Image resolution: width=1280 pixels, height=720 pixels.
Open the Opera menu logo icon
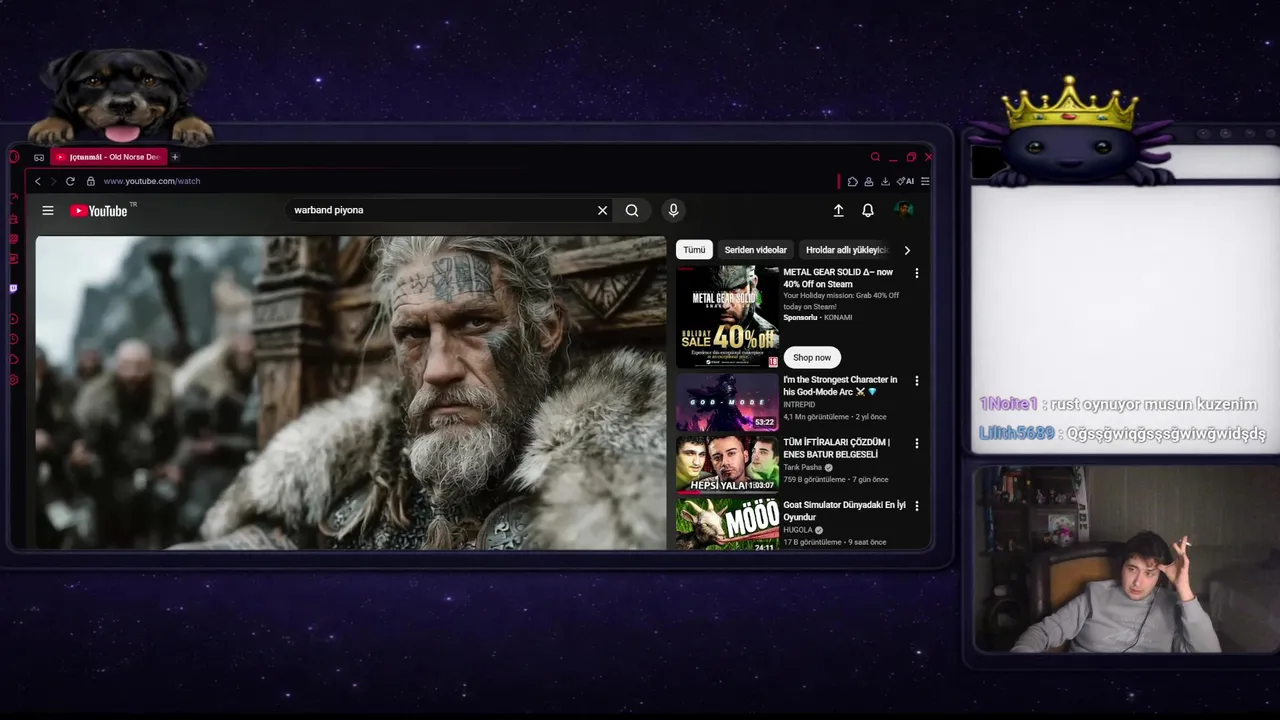(14, 157)
